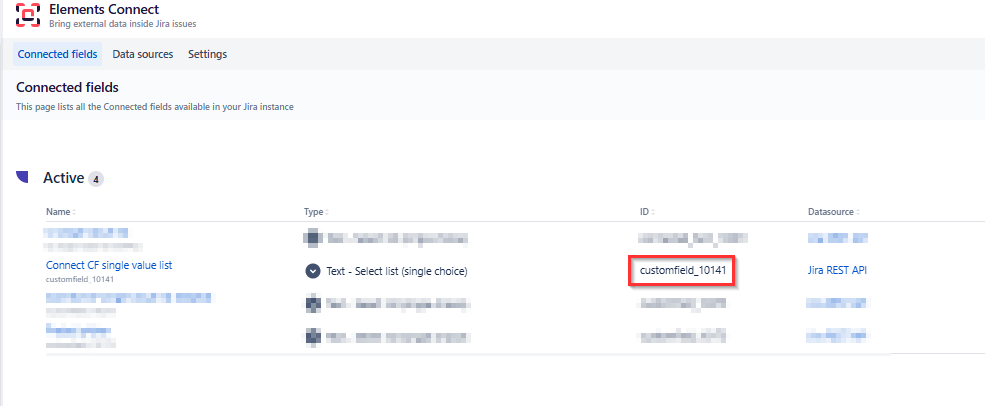Collapse the Active fields section heading
This screenshot has width=985, height=406.
point(62,178)
